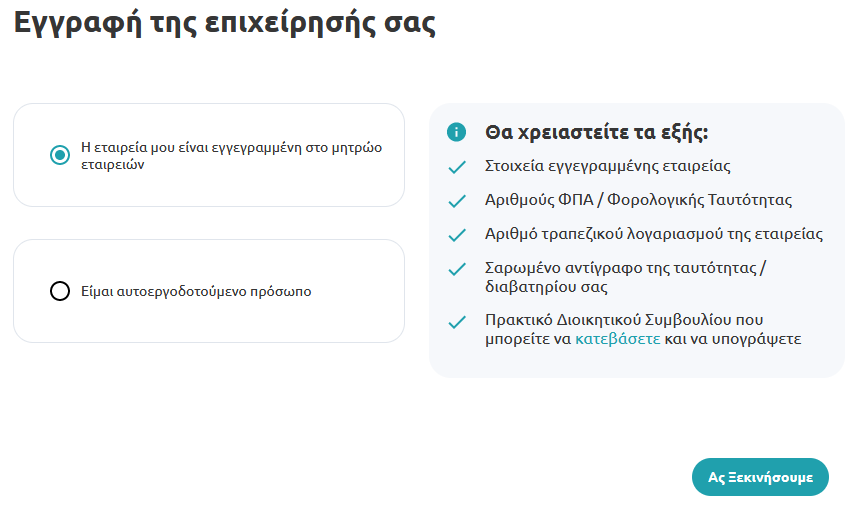This screenshot has height=505, width=859.
Task: Click checkmark icon beside 'Αριθμό τραπεζικού λογαριασμού'
Action: 457,235
